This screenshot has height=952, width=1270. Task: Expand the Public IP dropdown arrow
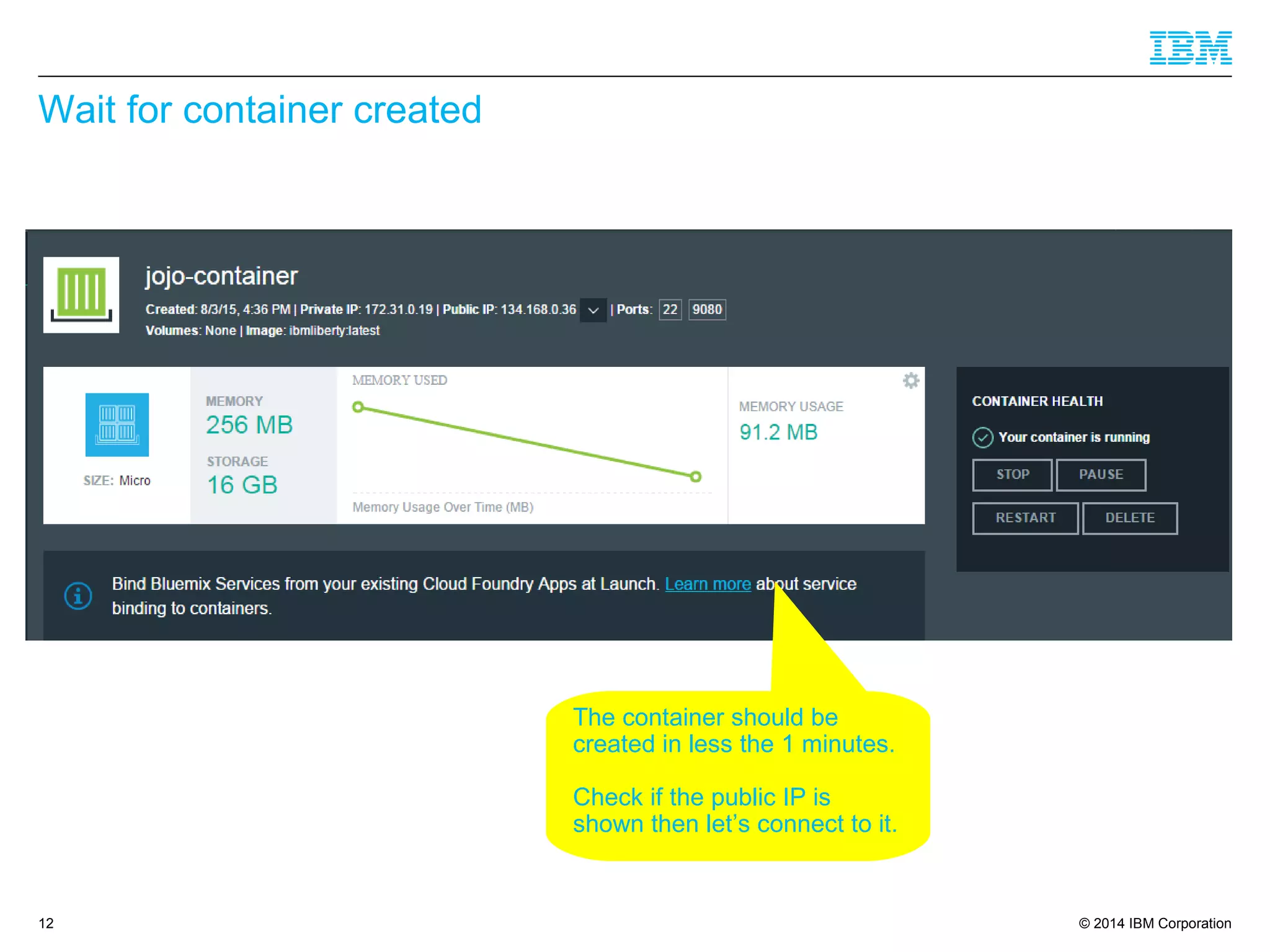coord(593,310)
